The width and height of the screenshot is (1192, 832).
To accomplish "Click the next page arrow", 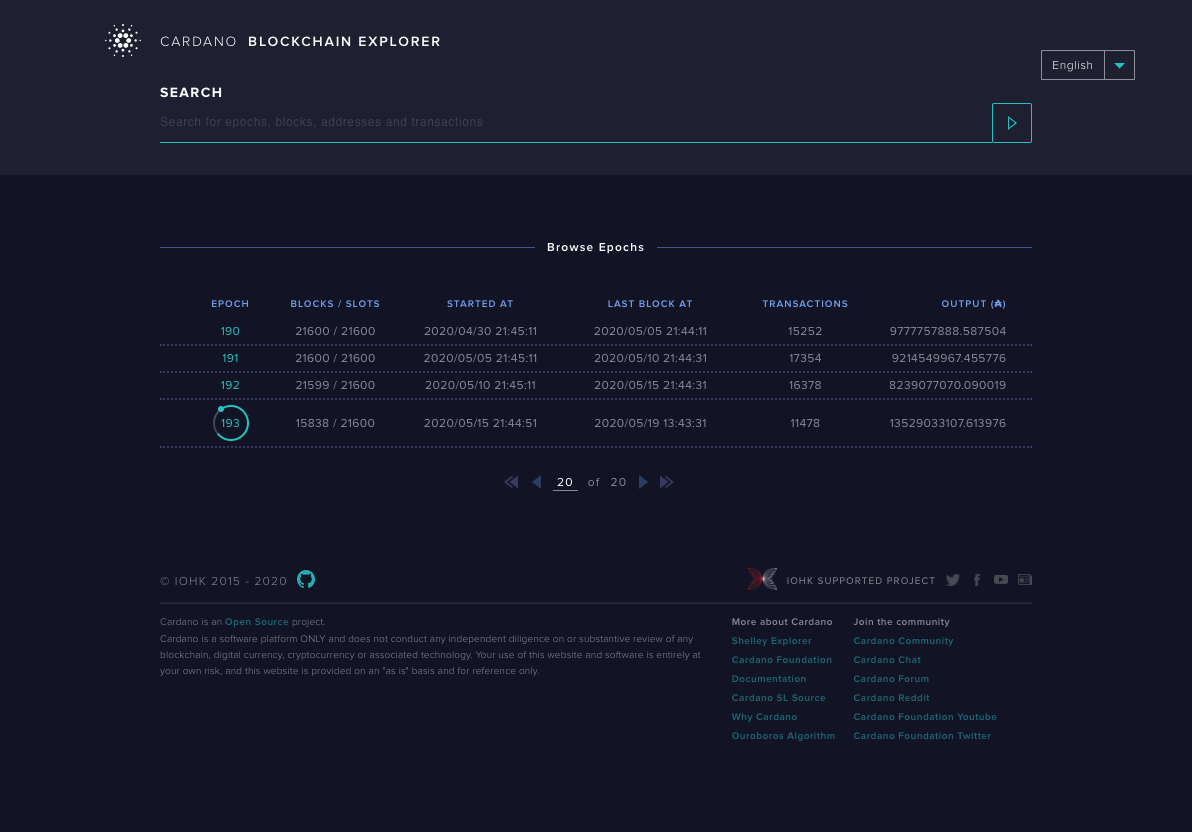I will 643,482.
